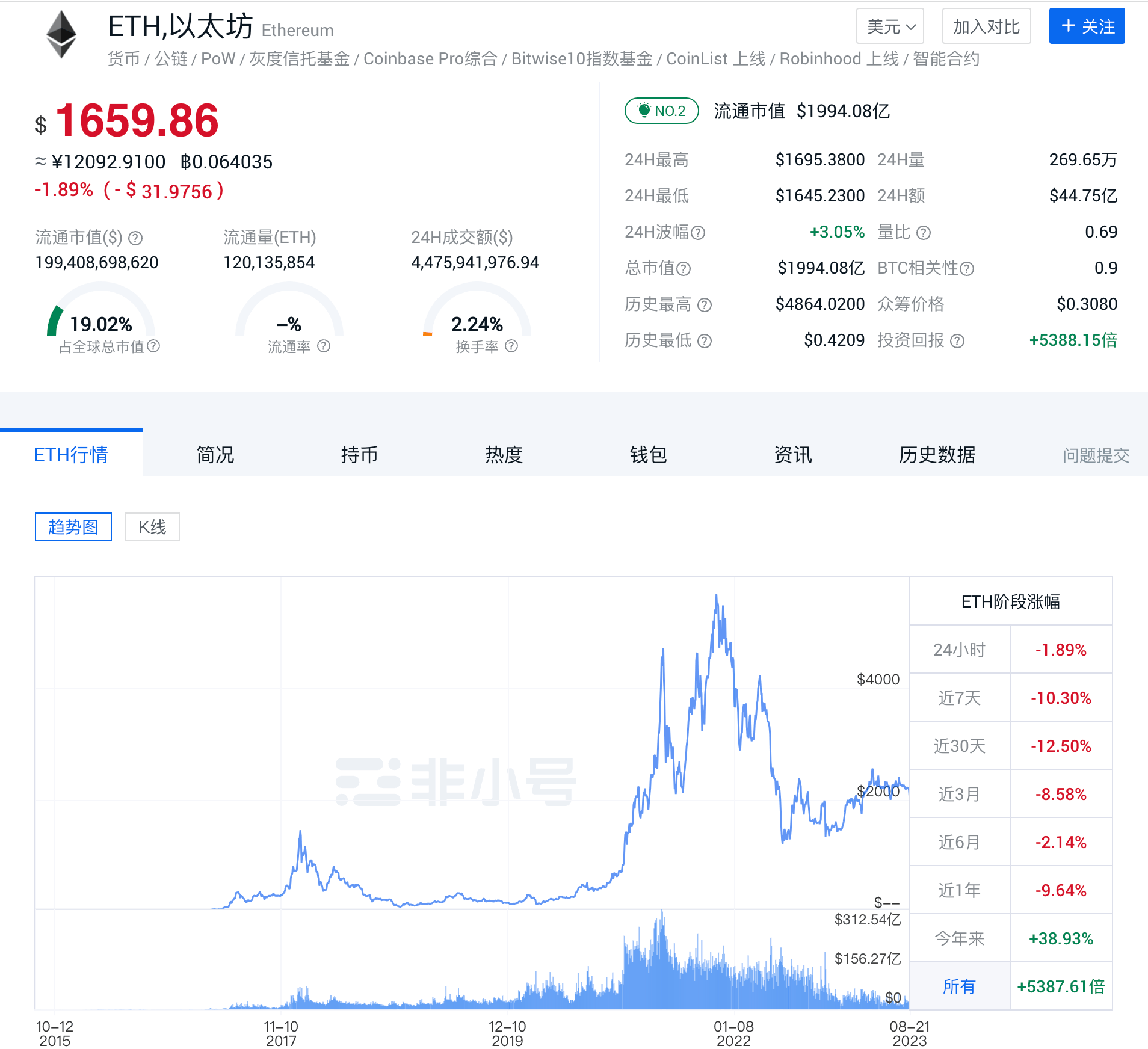Open the PoW tag link
This screenshot has width=1148, height=1049.
pyautogui.click(x=217, y=58)
